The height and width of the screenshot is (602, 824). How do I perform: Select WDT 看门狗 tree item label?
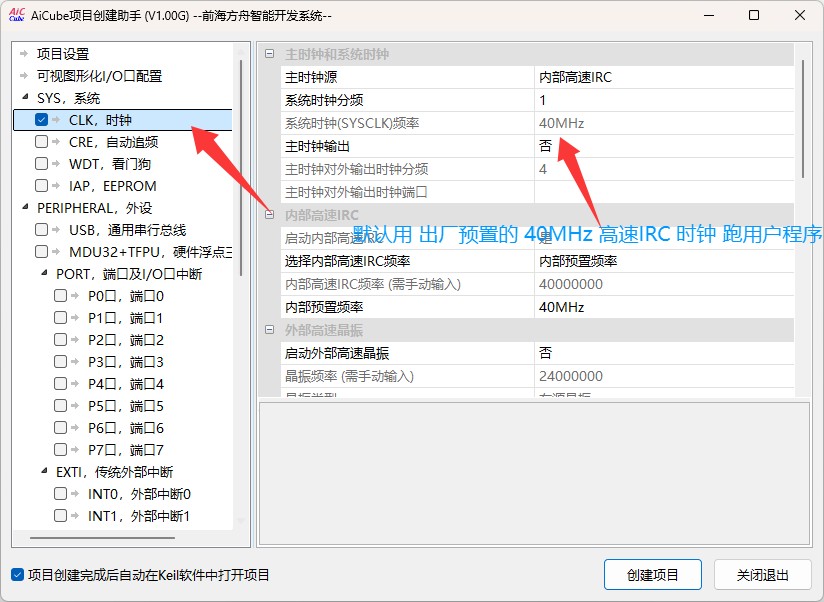click(110, 164)
